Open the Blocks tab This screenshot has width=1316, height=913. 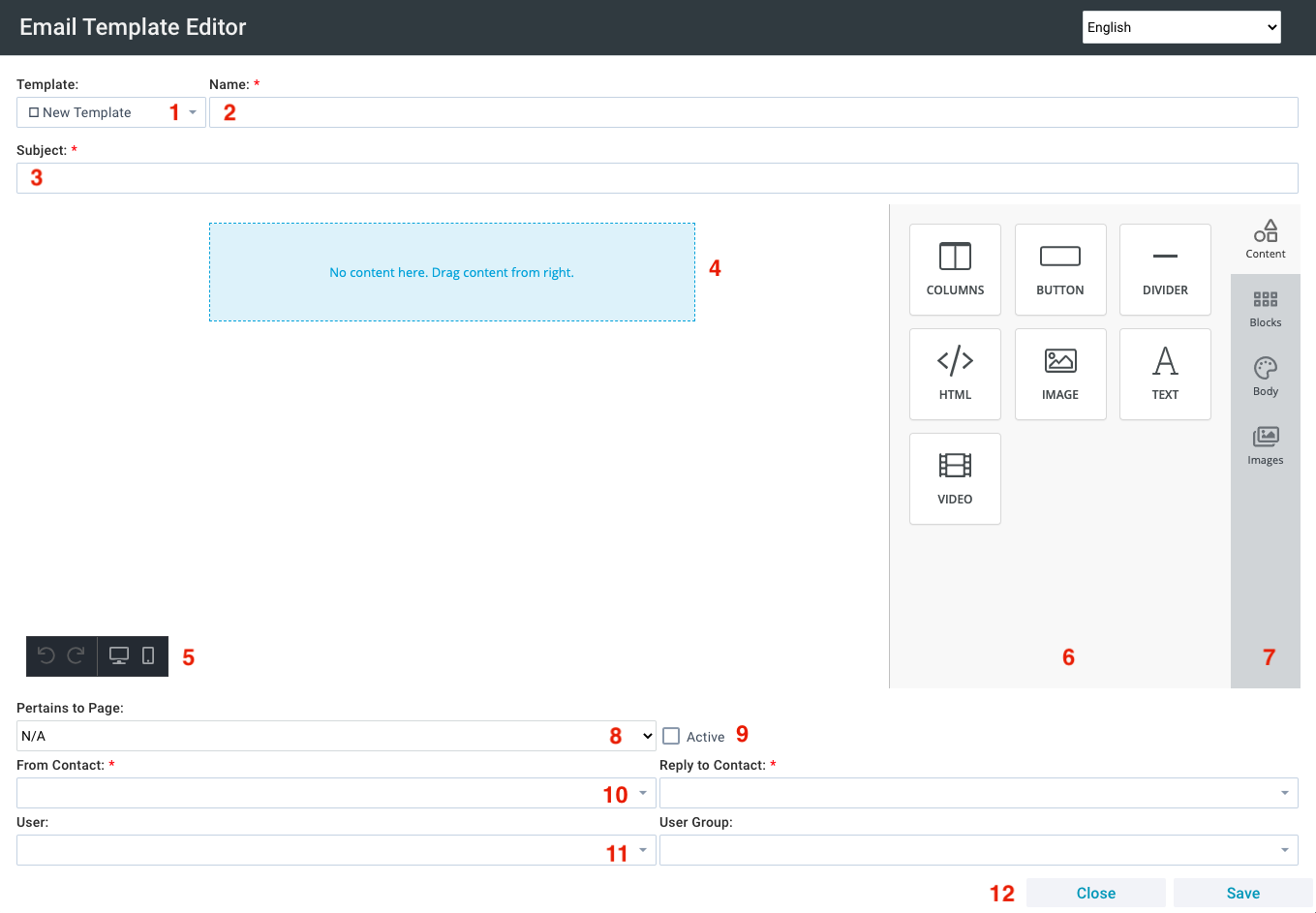(x=1265, y=308)
